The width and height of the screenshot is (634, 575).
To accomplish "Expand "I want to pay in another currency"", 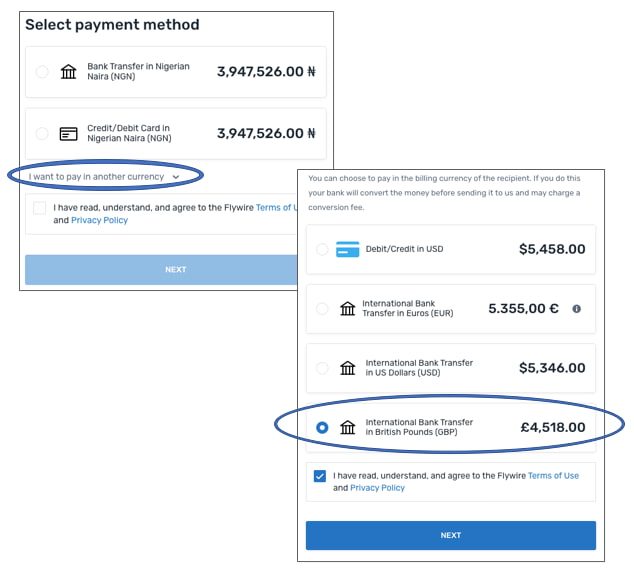I will tap(98, 176).
